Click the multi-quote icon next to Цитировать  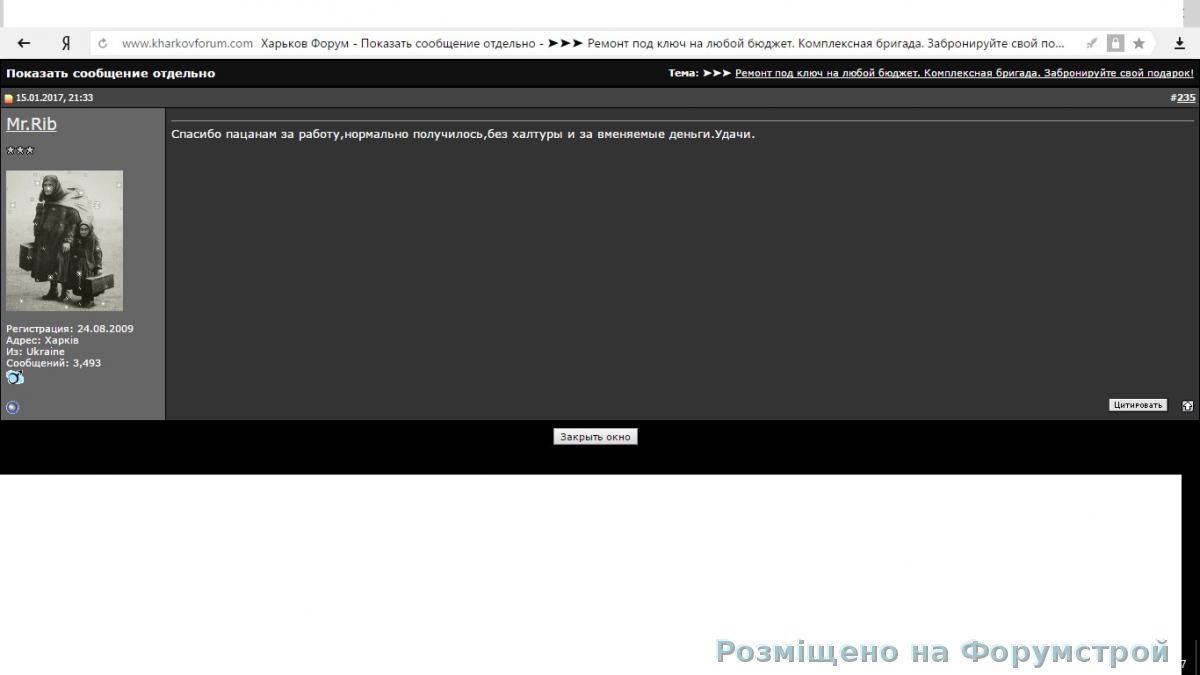(1187, 406)
